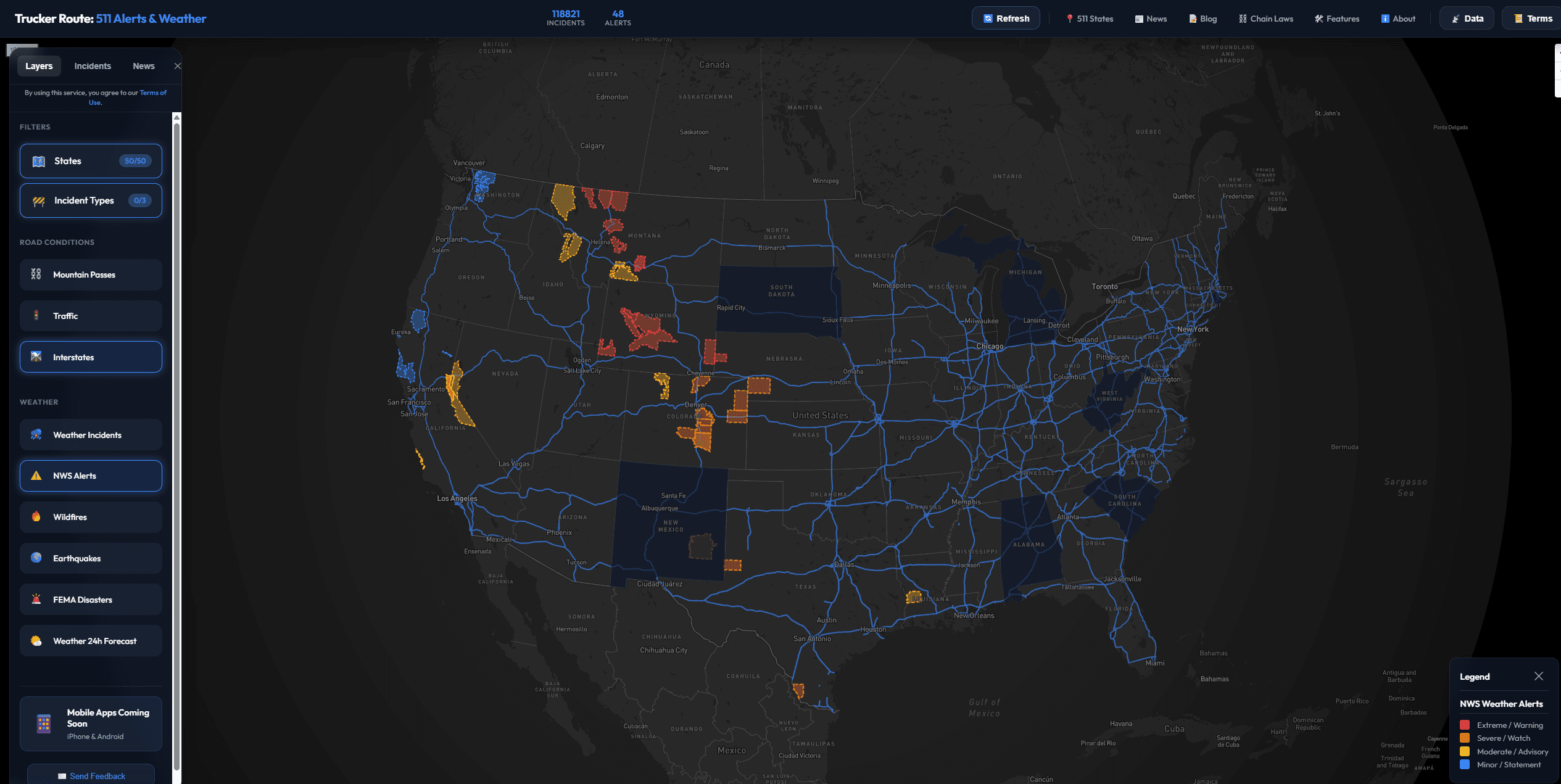Click the Incident Types hazard icon
Image resolution: width=1561 pixels, height=784 pixels.
[38, 200]
